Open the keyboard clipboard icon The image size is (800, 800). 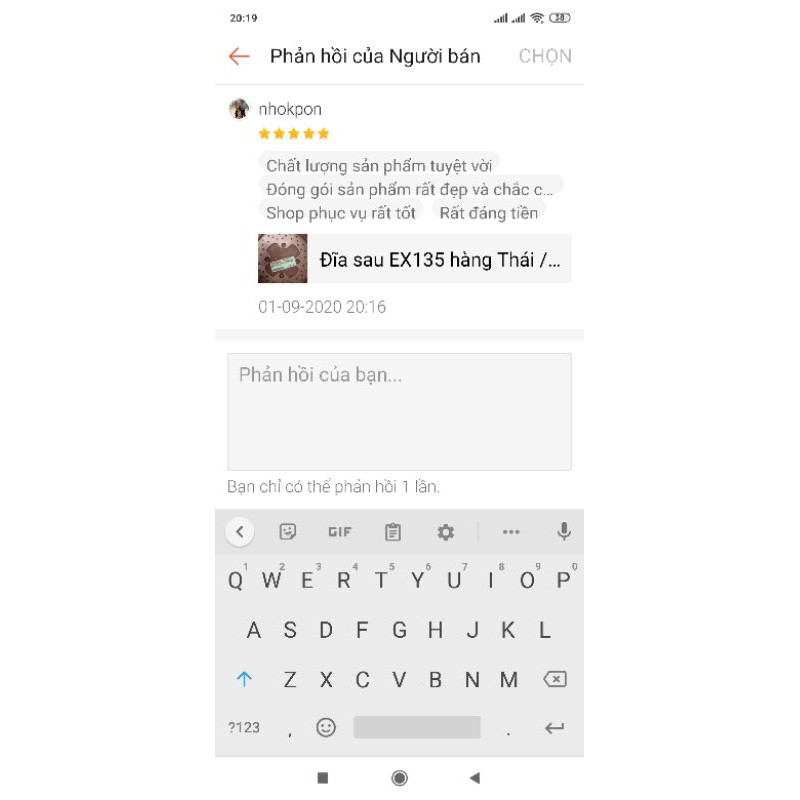tap(392, 532)
